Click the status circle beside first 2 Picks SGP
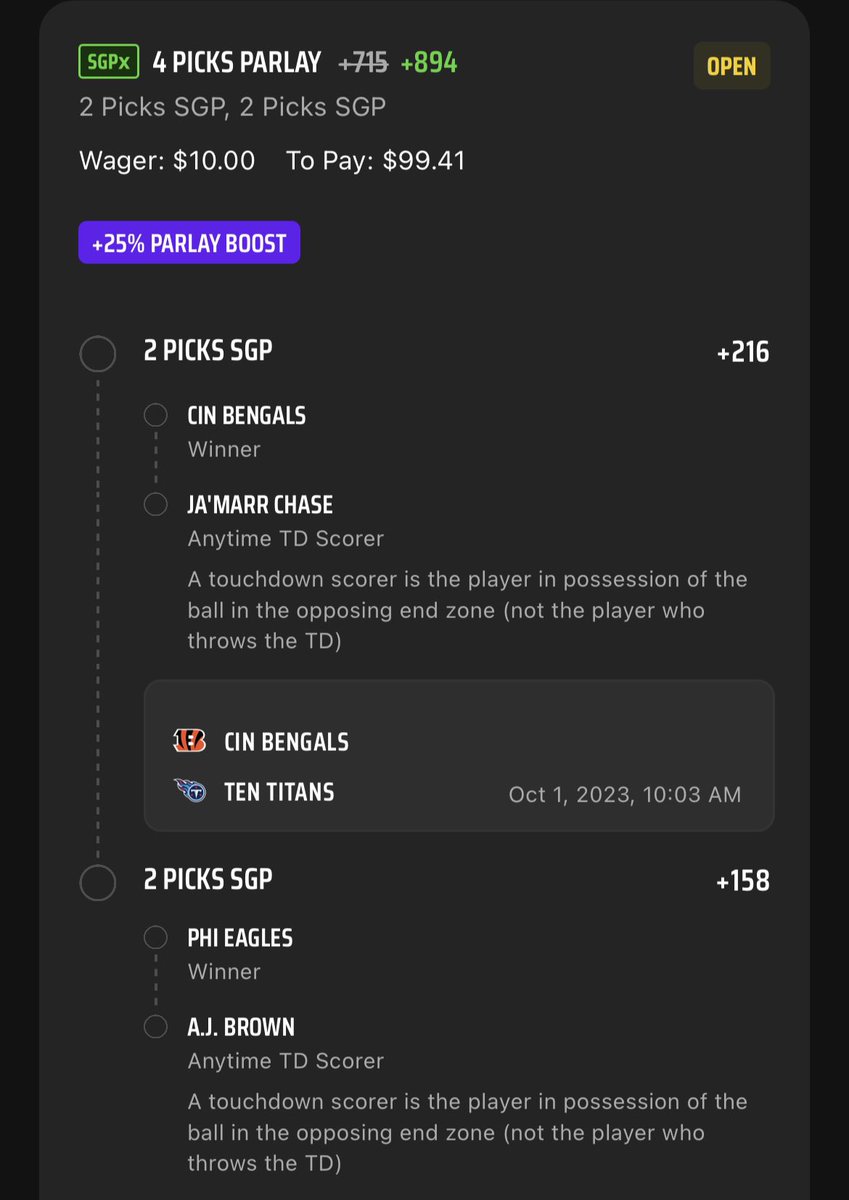 [x=97, y=353]
